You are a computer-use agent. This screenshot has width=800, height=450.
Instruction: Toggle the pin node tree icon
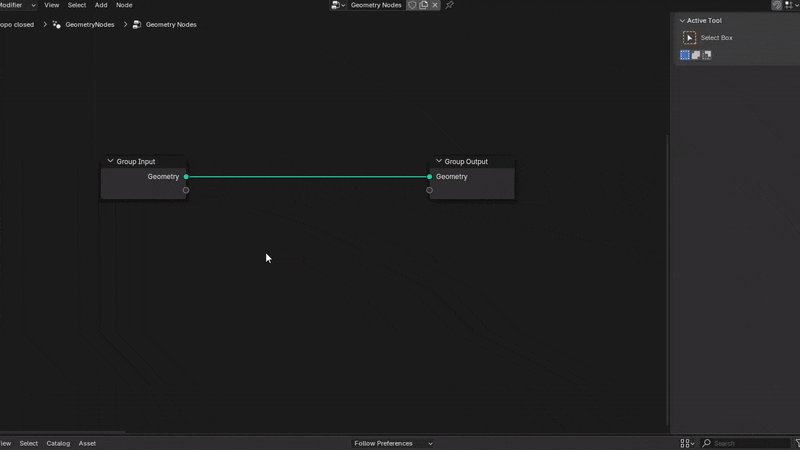[x=450, y=5]
